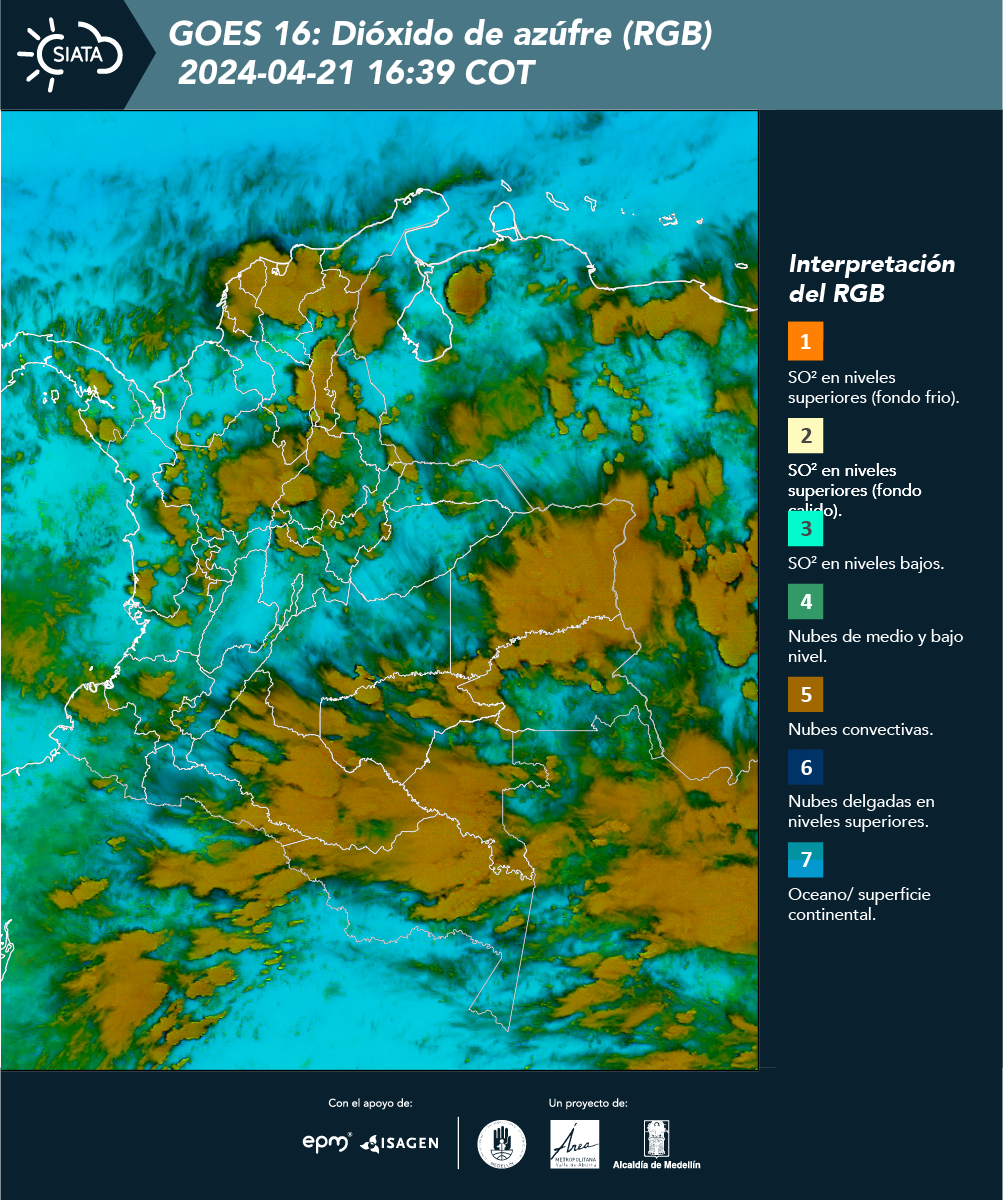Click the GOES 16 satellite map image
Viewport: 1003px width, 1200px height.
(380, 590)
